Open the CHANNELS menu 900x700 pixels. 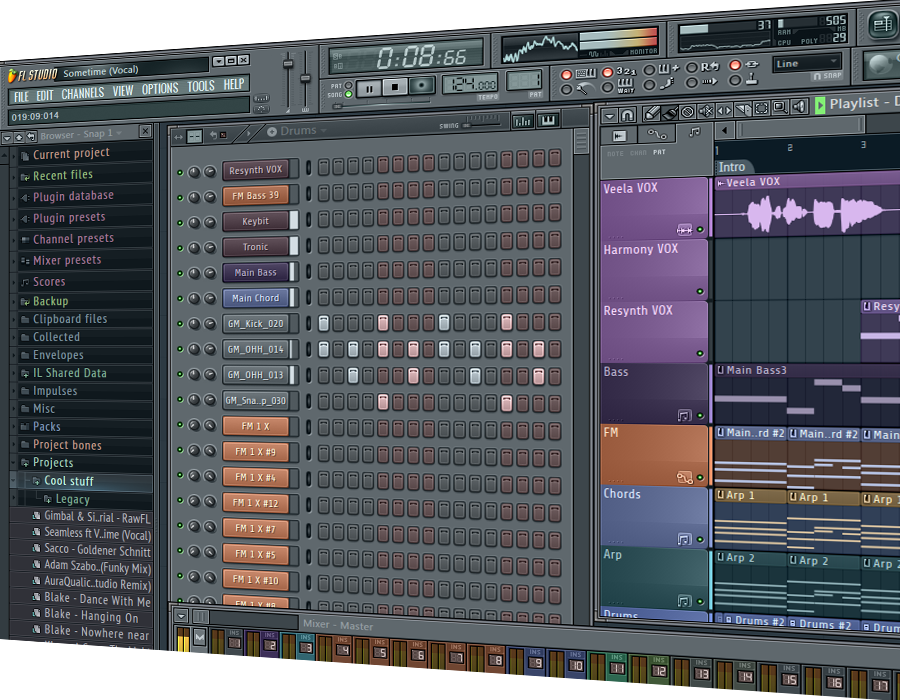[x=82, y=94]
